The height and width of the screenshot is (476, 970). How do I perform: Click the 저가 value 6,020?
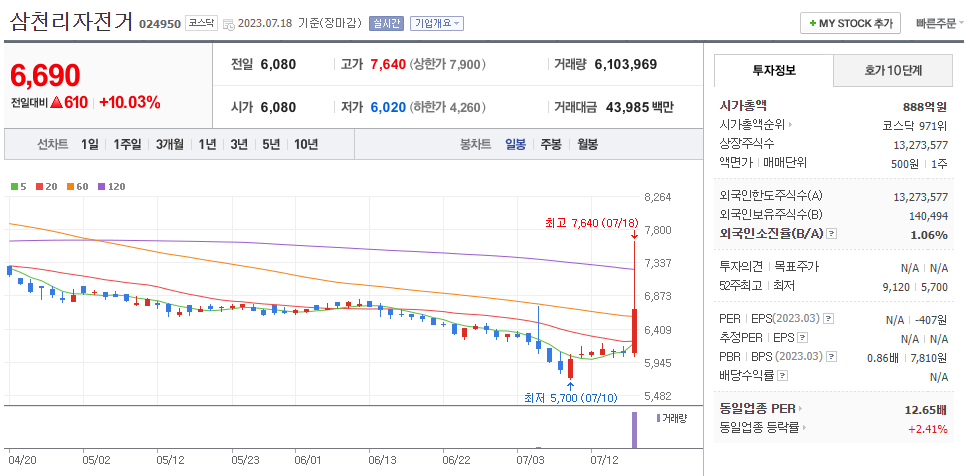point(388,107)
